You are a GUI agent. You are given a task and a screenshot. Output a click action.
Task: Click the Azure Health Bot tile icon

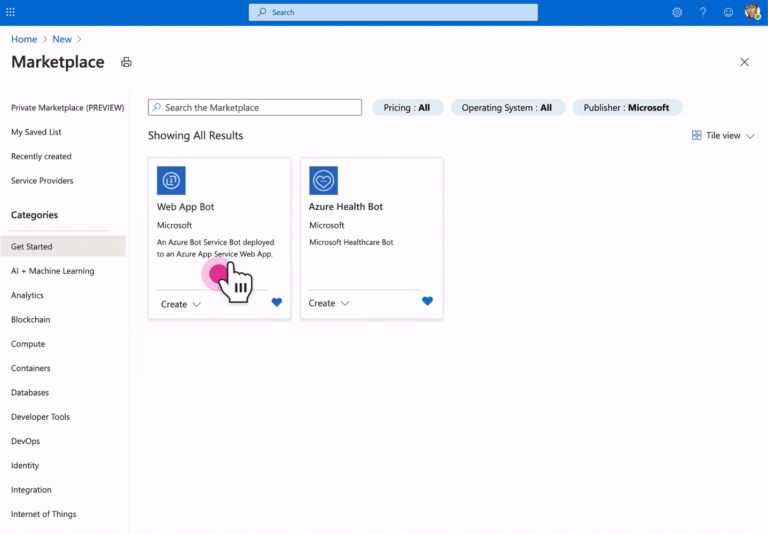point(323,180)
